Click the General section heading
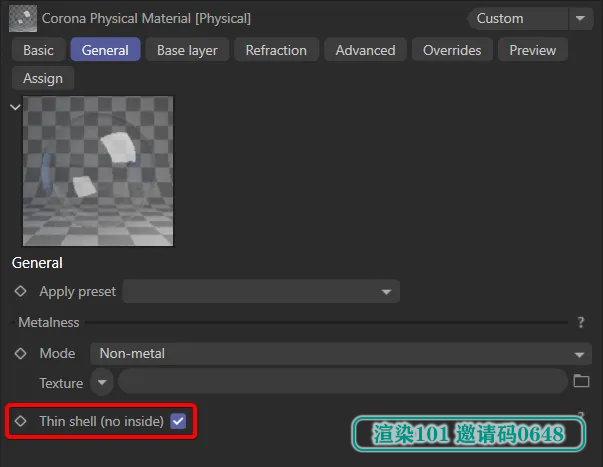 pyautogui.click(x=37, y=263)
